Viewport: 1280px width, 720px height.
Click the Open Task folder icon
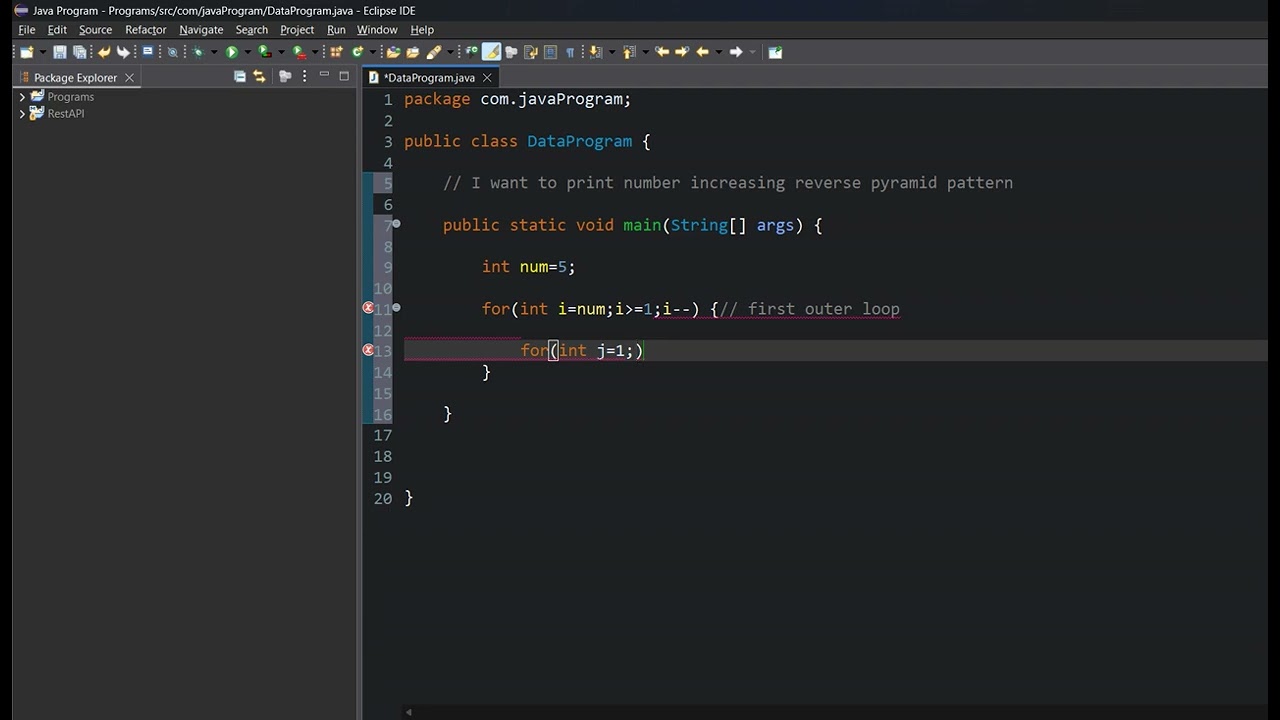coord(413,52)
